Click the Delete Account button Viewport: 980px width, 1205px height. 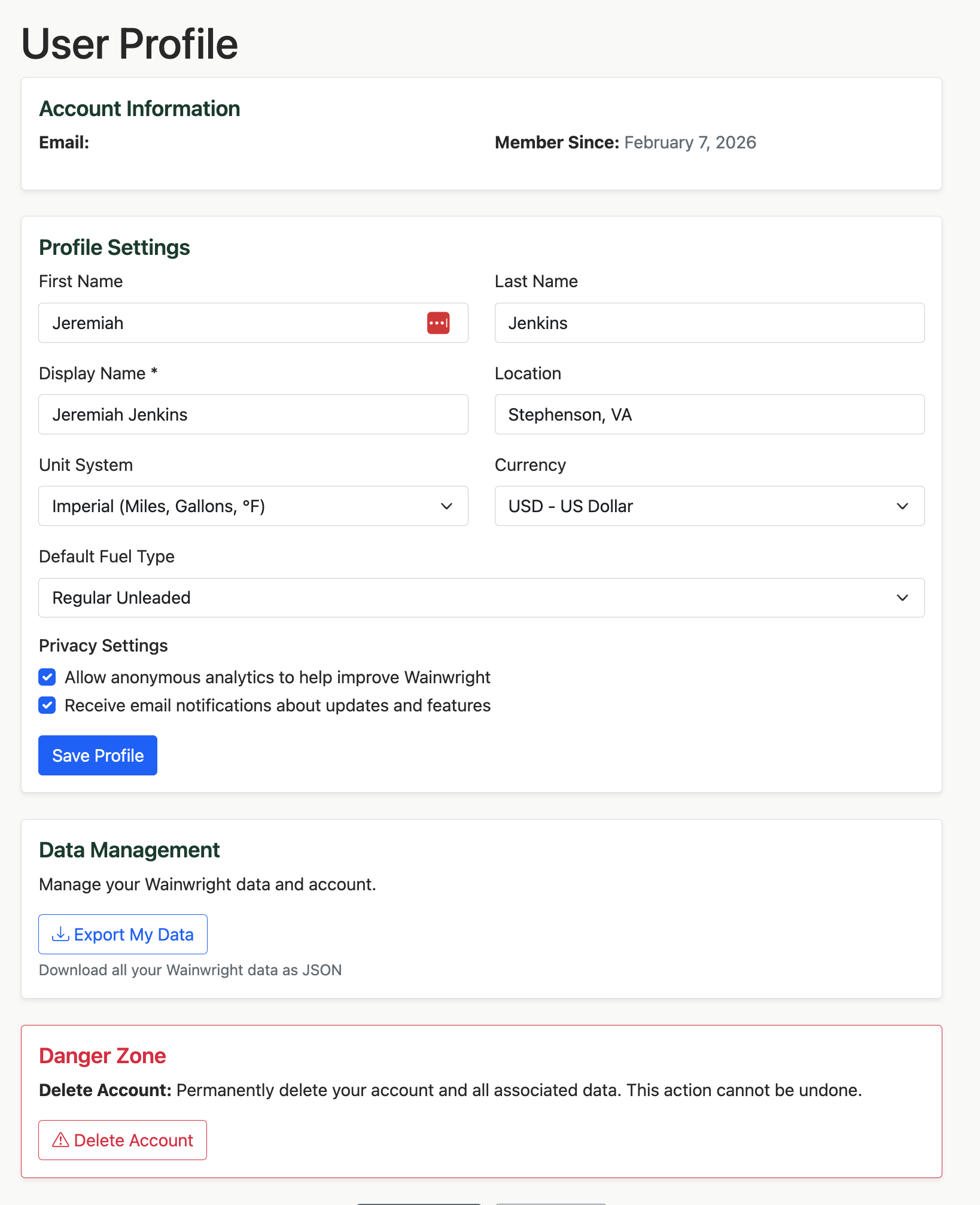click(x=123, y=1139)
